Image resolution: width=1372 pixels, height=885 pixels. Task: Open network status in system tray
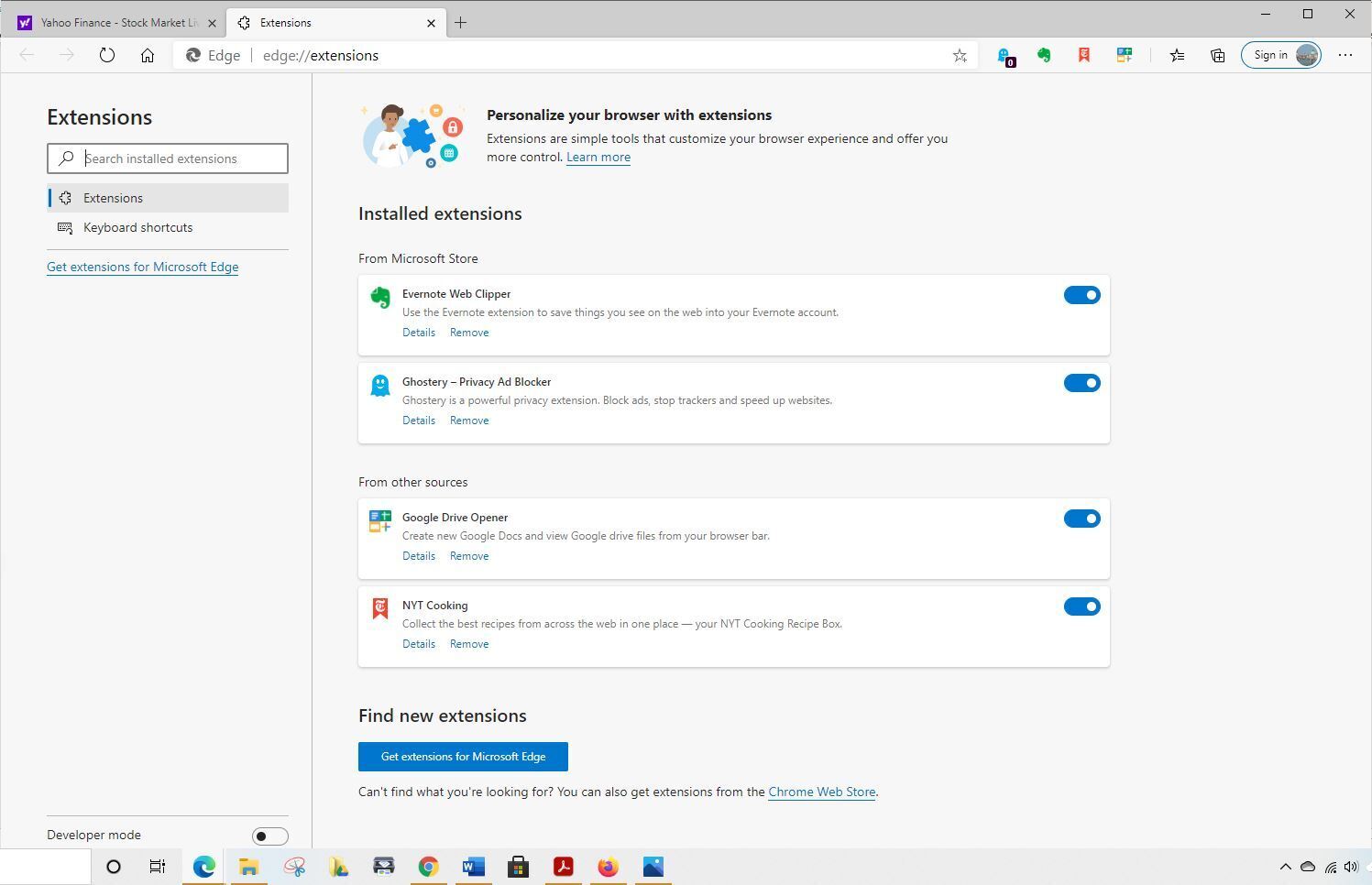[x=1330, y=867]
